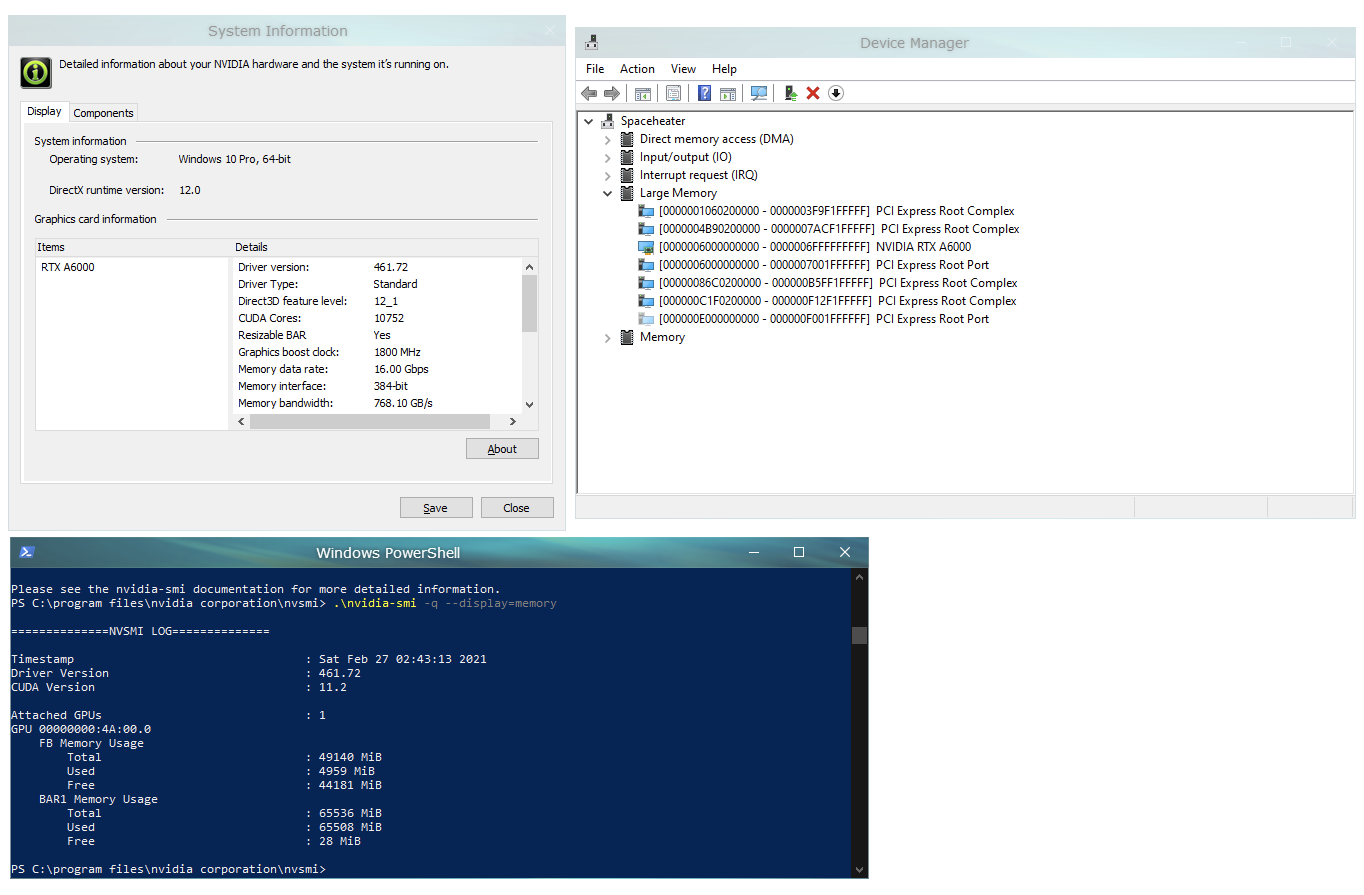This screenshot has height=895, width=1364.
Task: Open the Action menu in Device Manager
Action: tap(637, 69)
